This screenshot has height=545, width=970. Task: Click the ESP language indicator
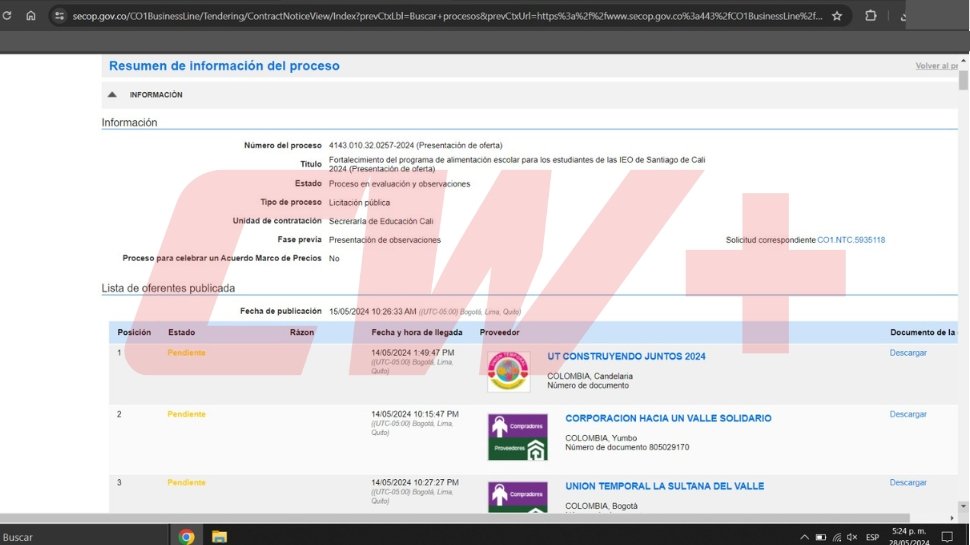tap(872, 537)
